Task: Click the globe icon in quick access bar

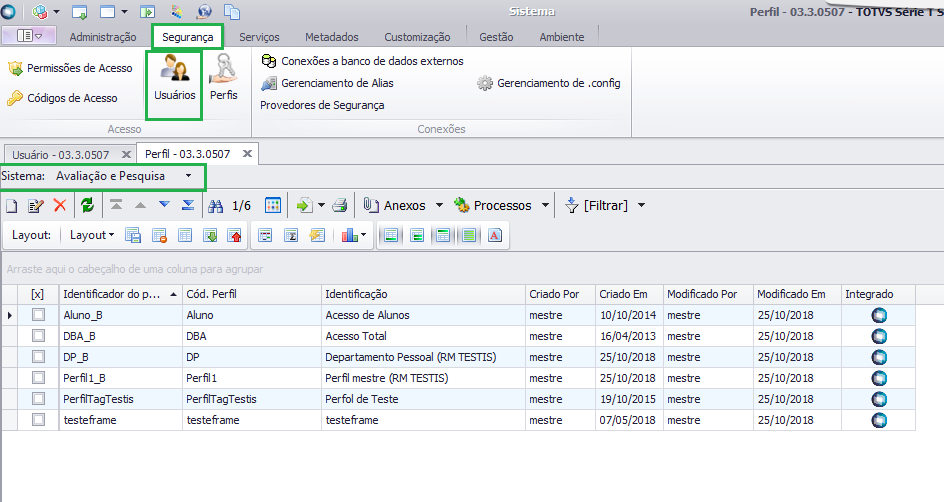Action: tap(204, 11)
